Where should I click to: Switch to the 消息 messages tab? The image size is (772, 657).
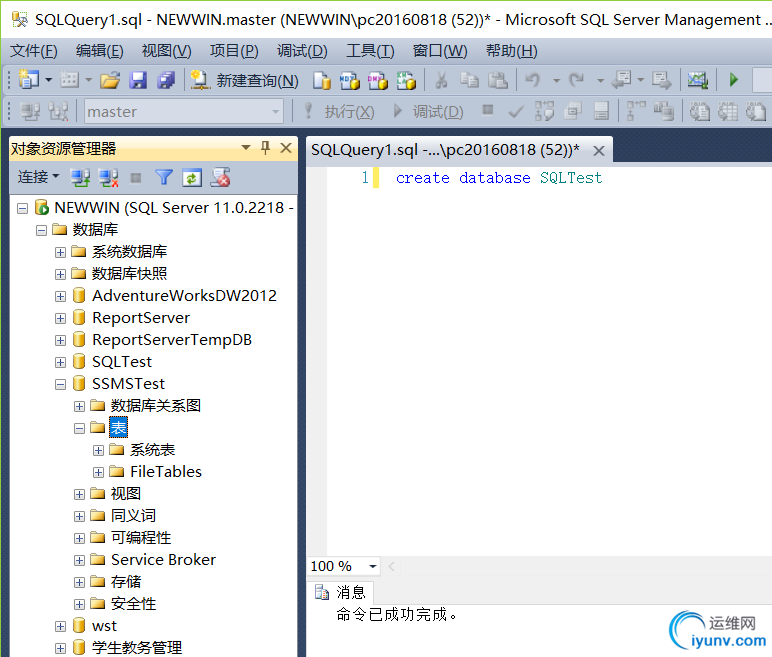(342, 592)
